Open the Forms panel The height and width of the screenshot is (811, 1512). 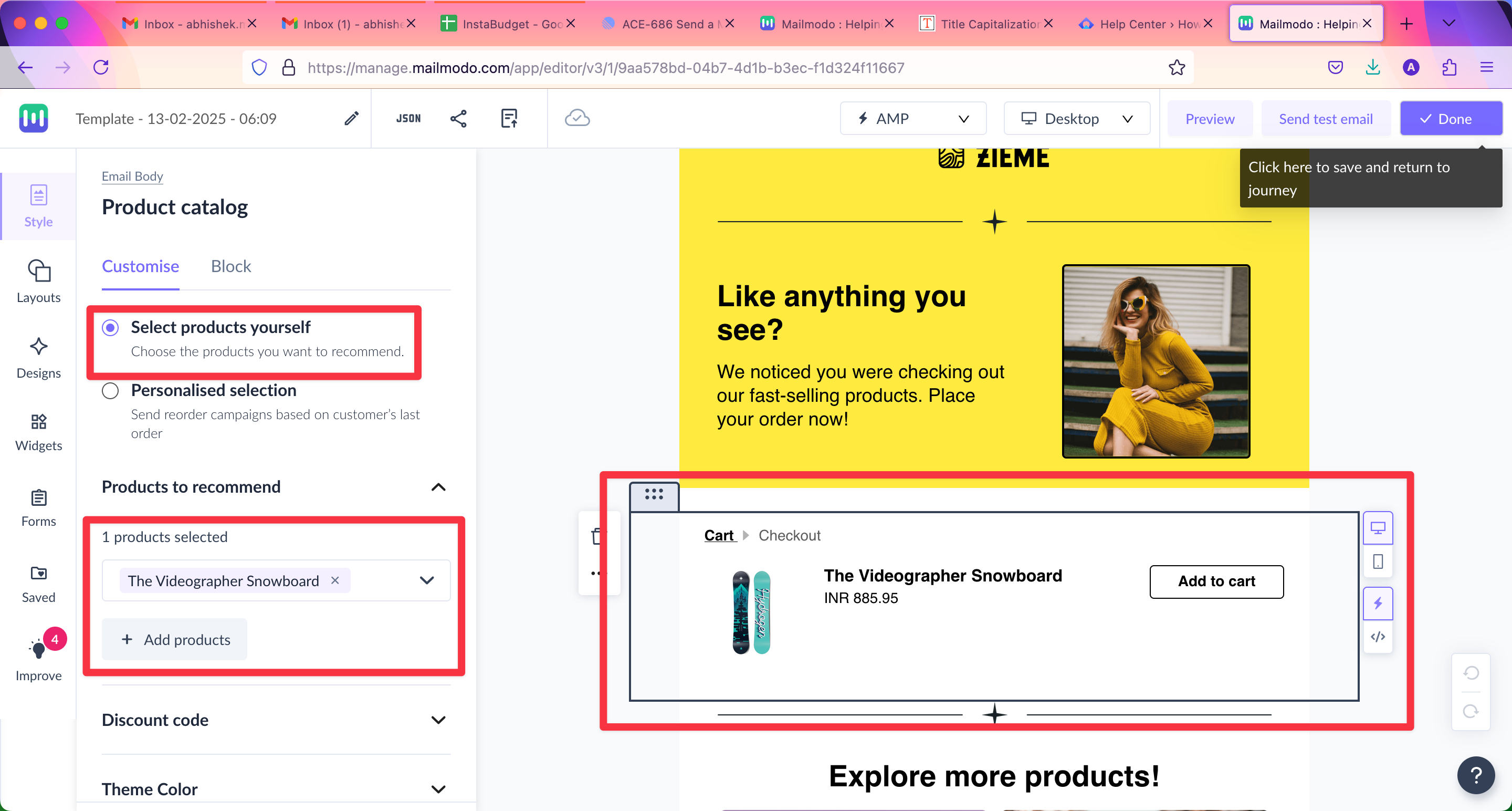(38, 508)
